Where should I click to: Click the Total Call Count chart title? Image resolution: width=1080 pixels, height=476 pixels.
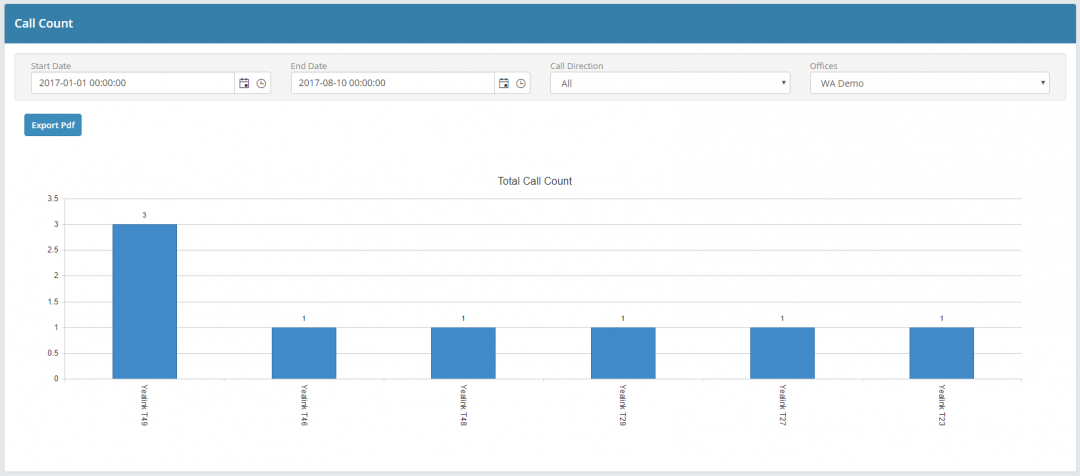(x=534, y=181)
